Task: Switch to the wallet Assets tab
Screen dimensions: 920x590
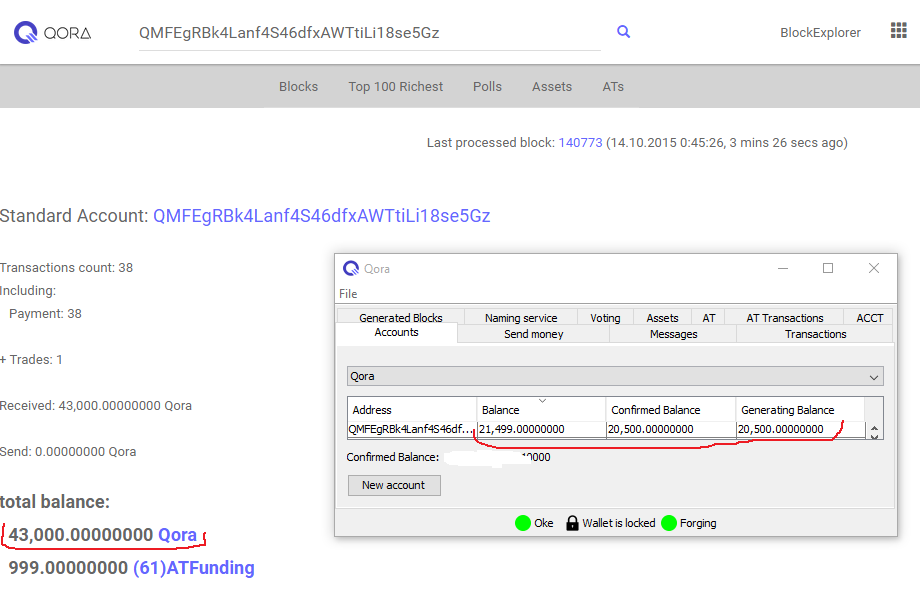Action: pos(662,317)
